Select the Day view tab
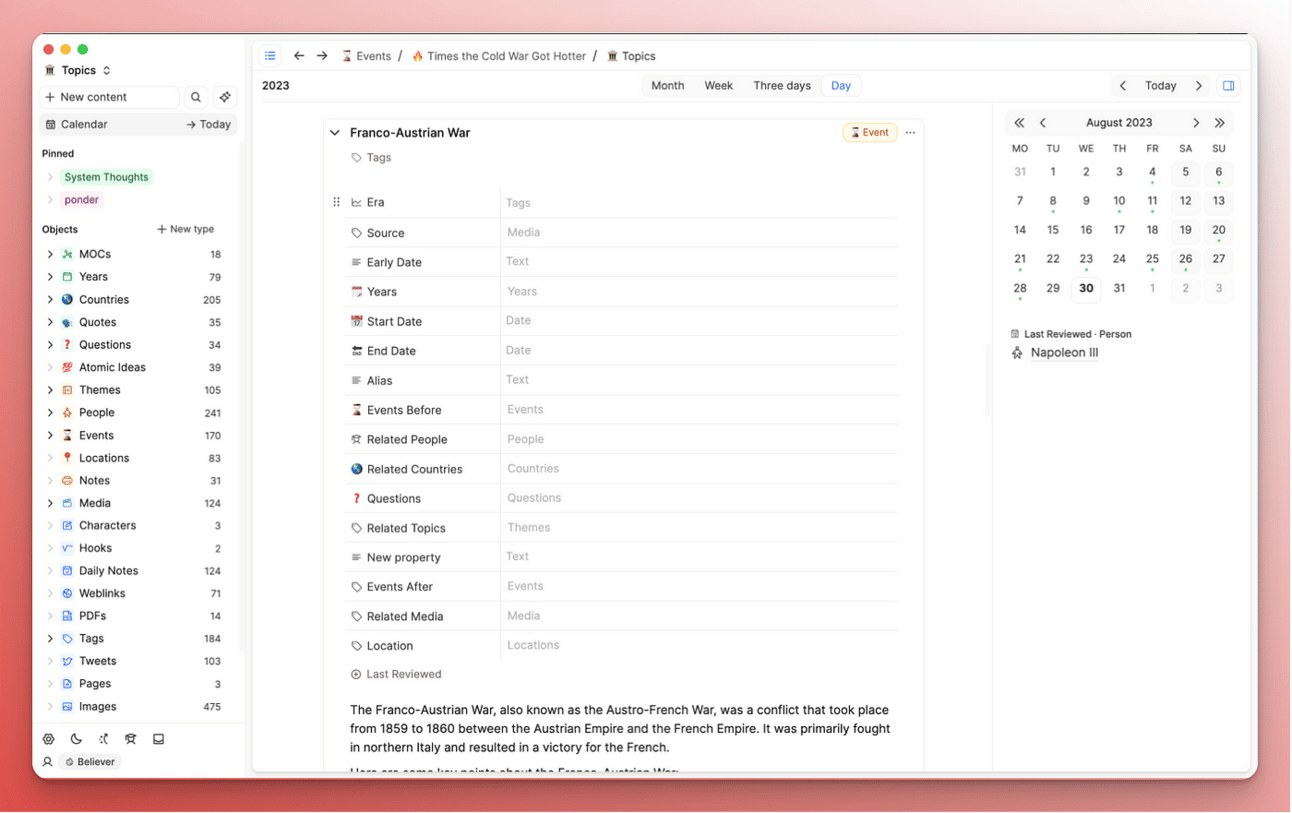The image size is (1292, 813). [841, 86]
